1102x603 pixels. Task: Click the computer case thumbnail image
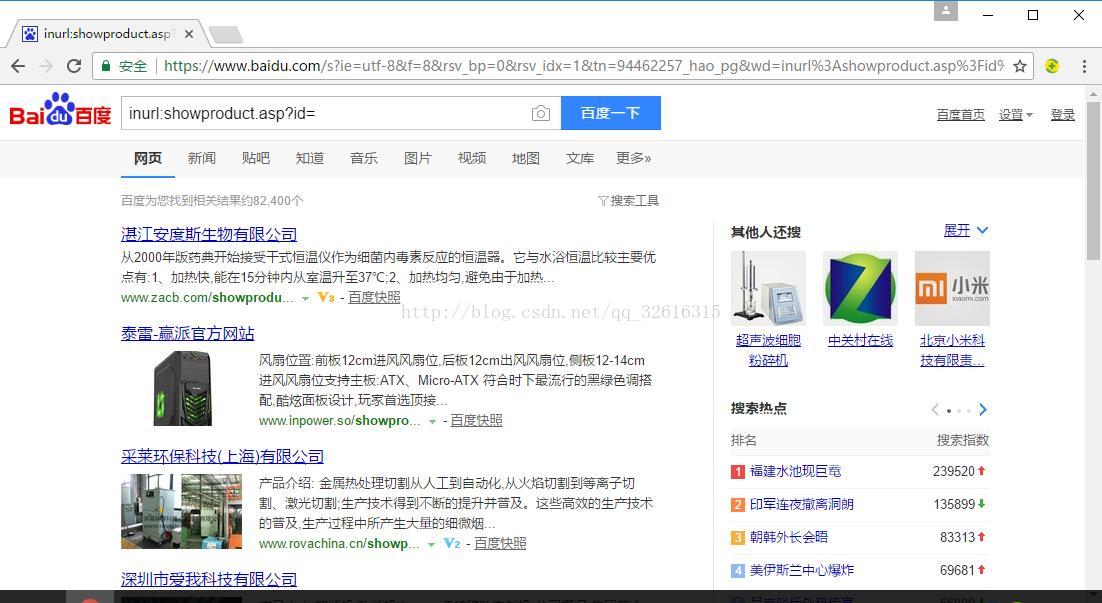coord(182,388)
